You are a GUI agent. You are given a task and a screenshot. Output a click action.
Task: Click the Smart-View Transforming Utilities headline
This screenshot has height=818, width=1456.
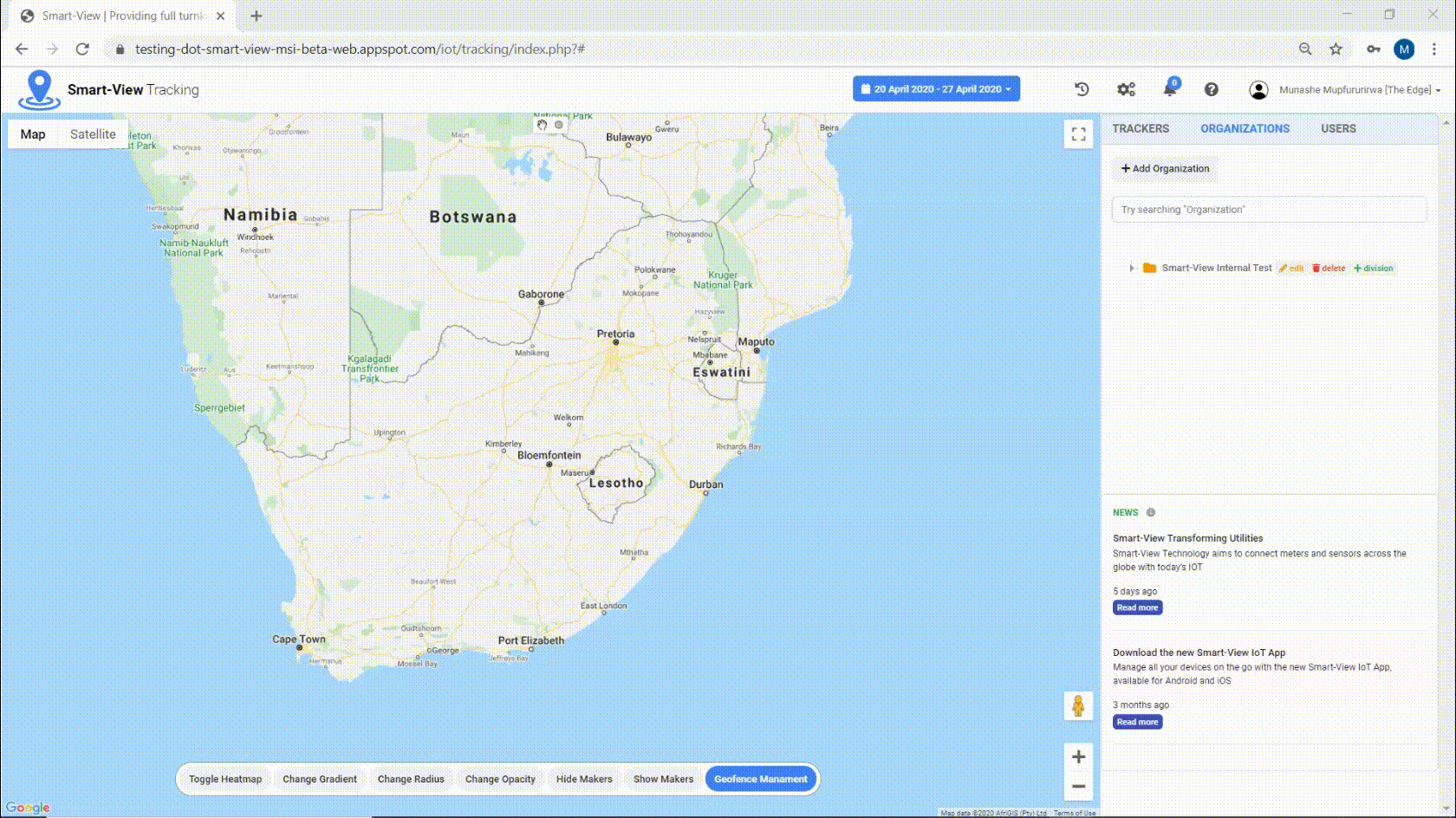click(1187, 538)
